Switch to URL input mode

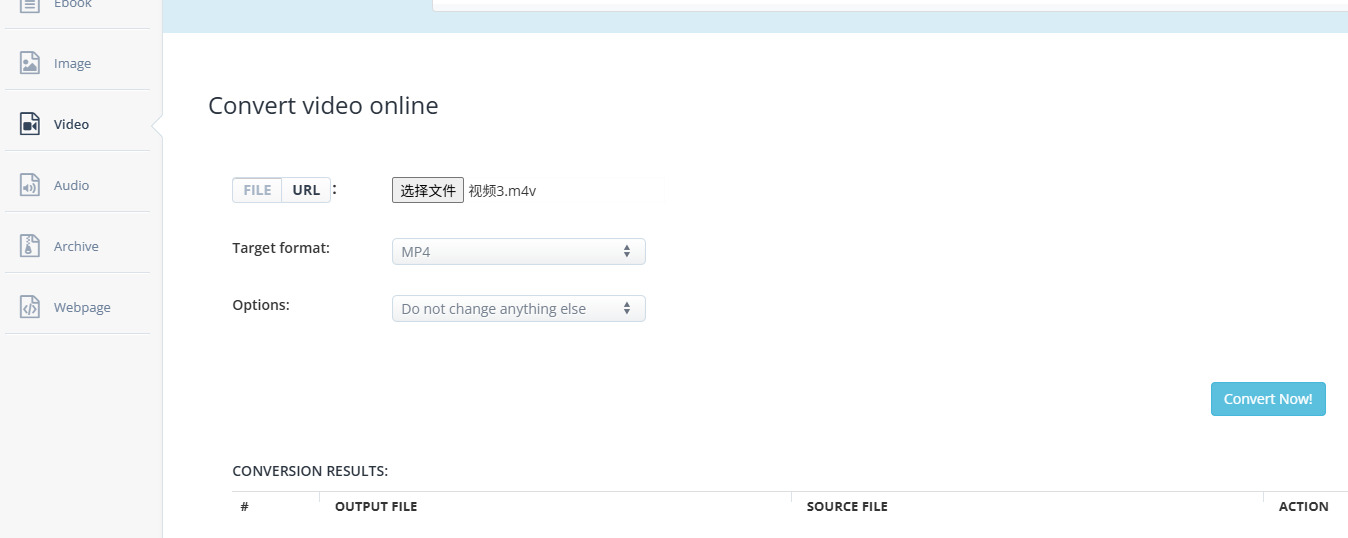(306, 190)
